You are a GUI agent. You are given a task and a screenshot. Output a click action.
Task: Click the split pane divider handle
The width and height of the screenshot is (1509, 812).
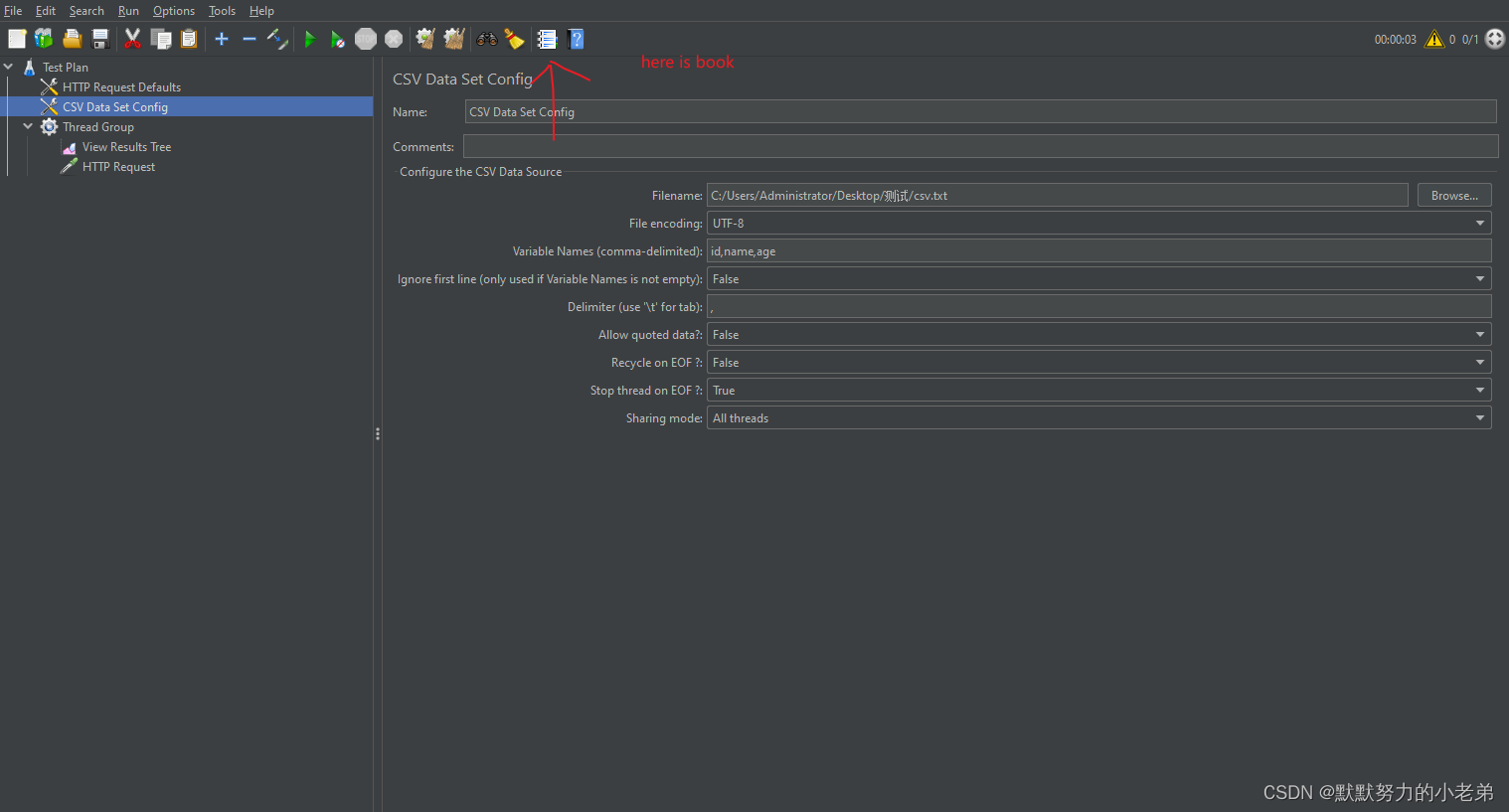click(x=378, y=434)
